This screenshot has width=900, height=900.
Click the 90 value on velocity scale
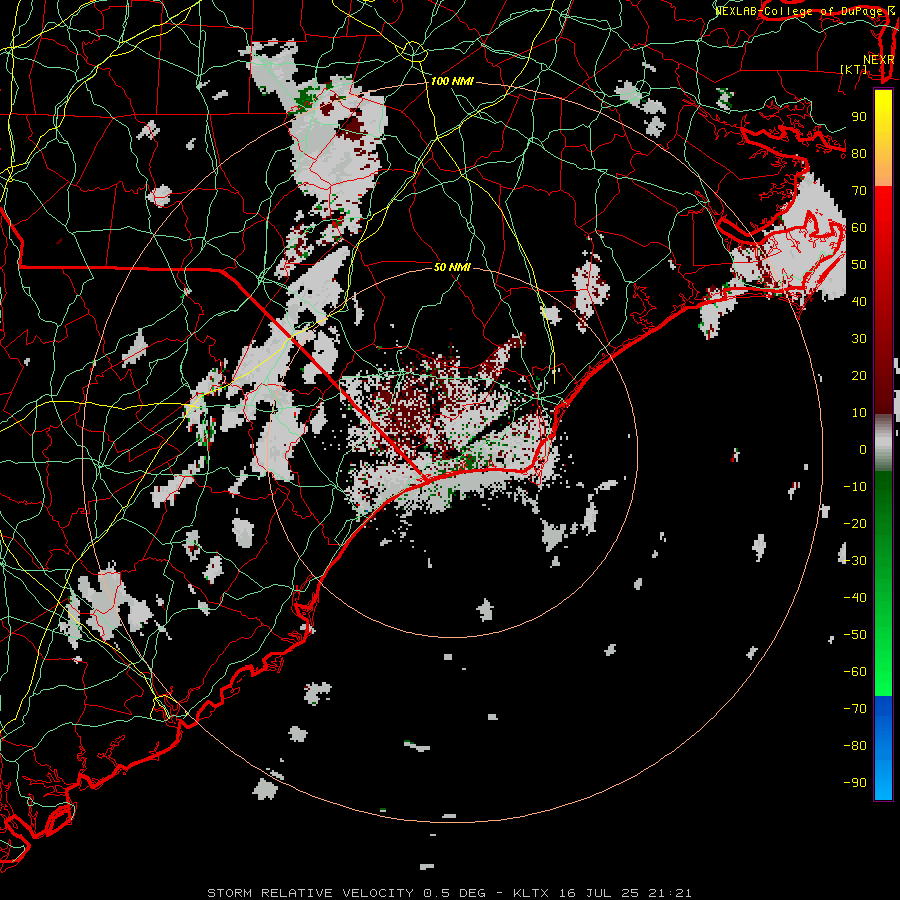coord(859,117)
